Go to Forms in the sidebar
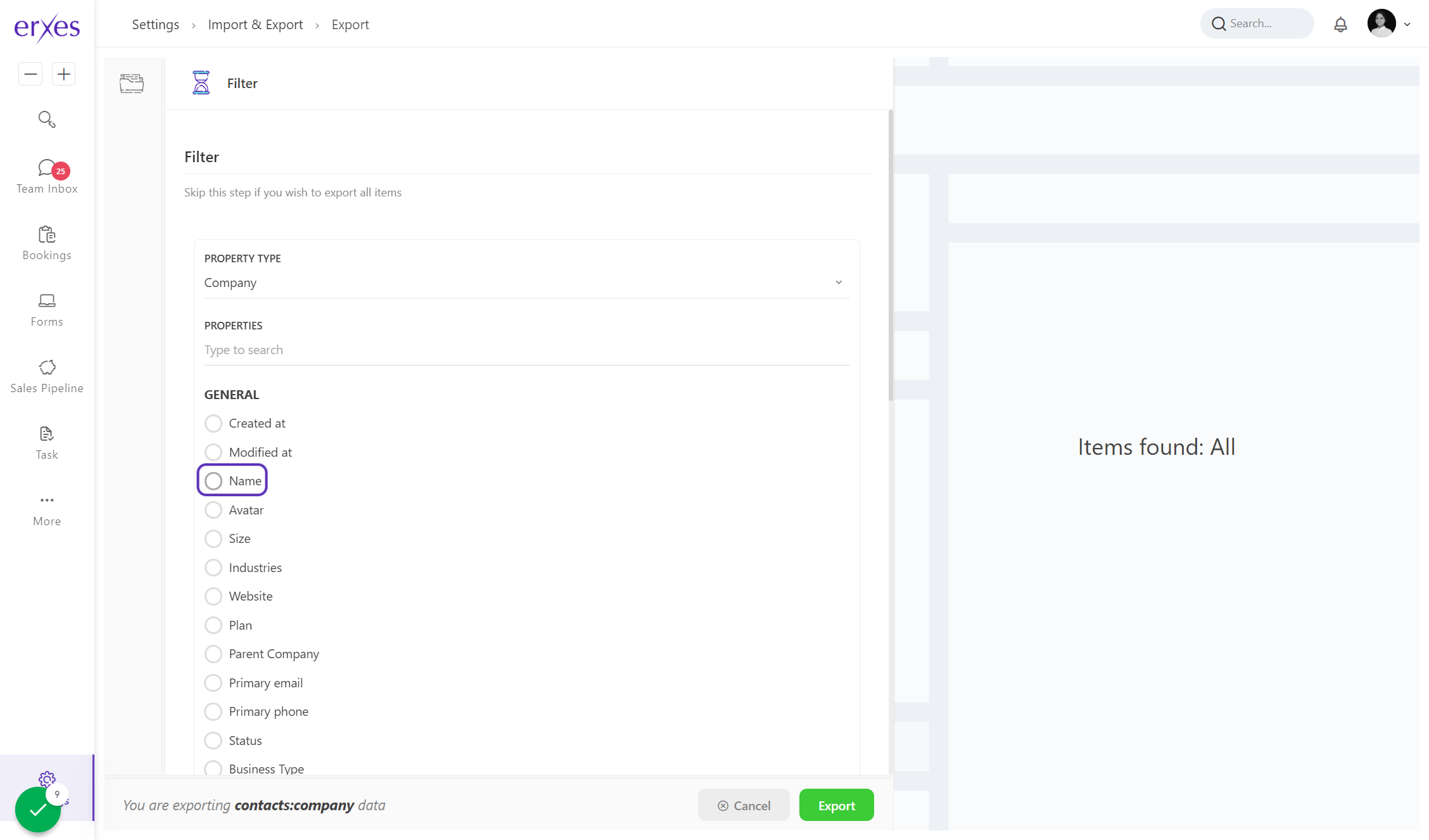 (47, 309)
